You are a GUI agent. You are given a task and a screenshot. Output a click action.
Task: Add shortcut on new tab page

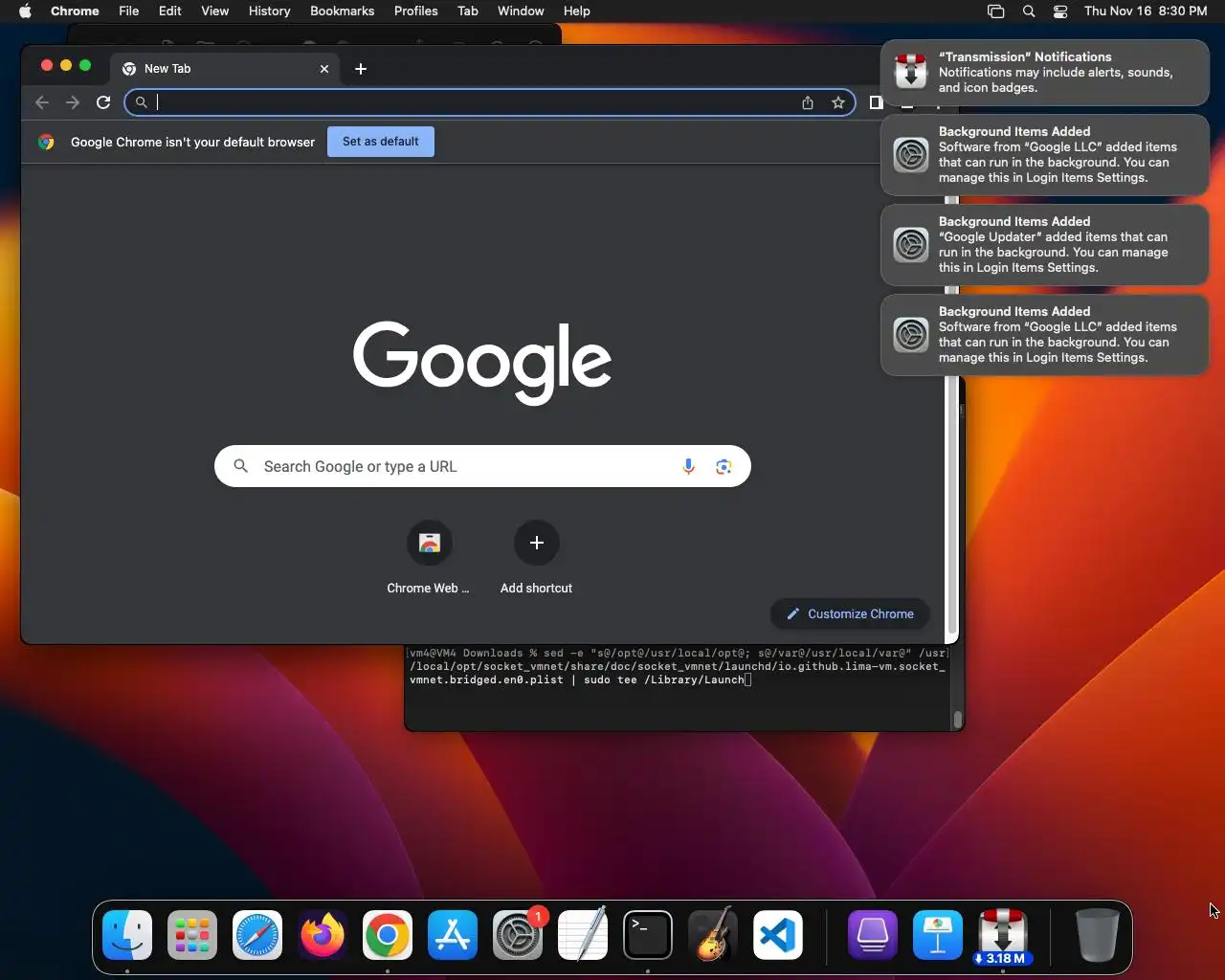(x=537, y=558)
